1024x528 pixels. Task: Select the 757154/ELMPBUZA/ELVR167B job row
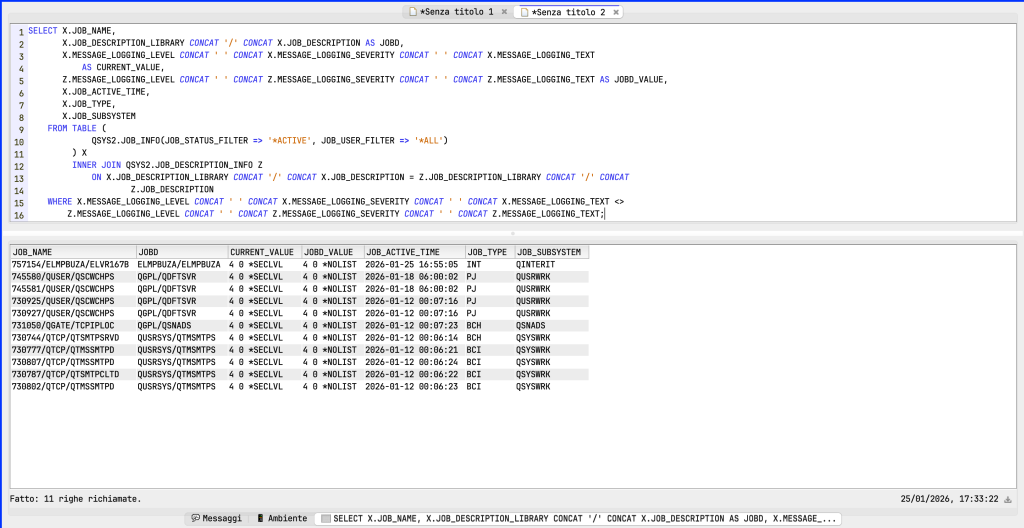tap(70, 264)
